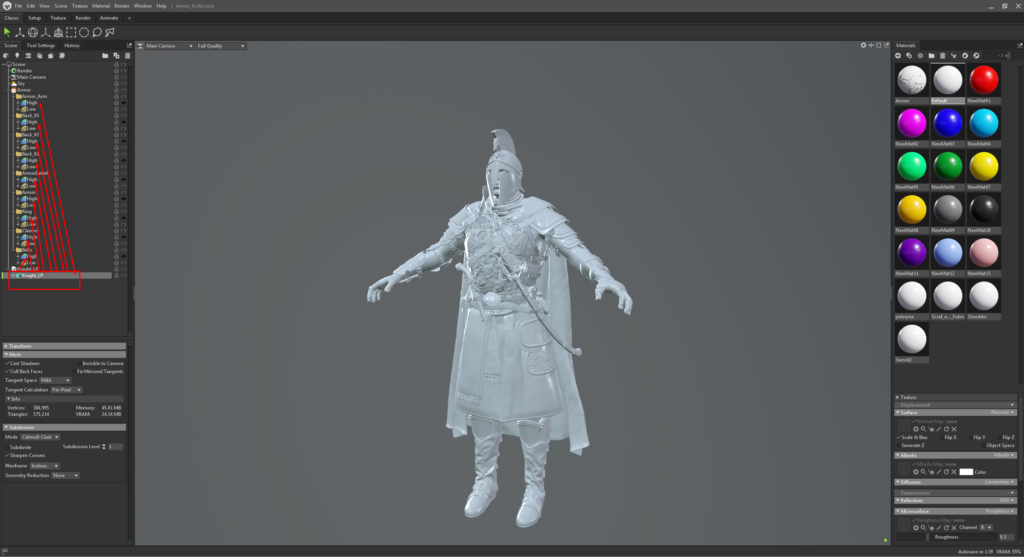Select the Armor material sphere
Viewport: 1024px width, 557px height.
pos(912,81)
